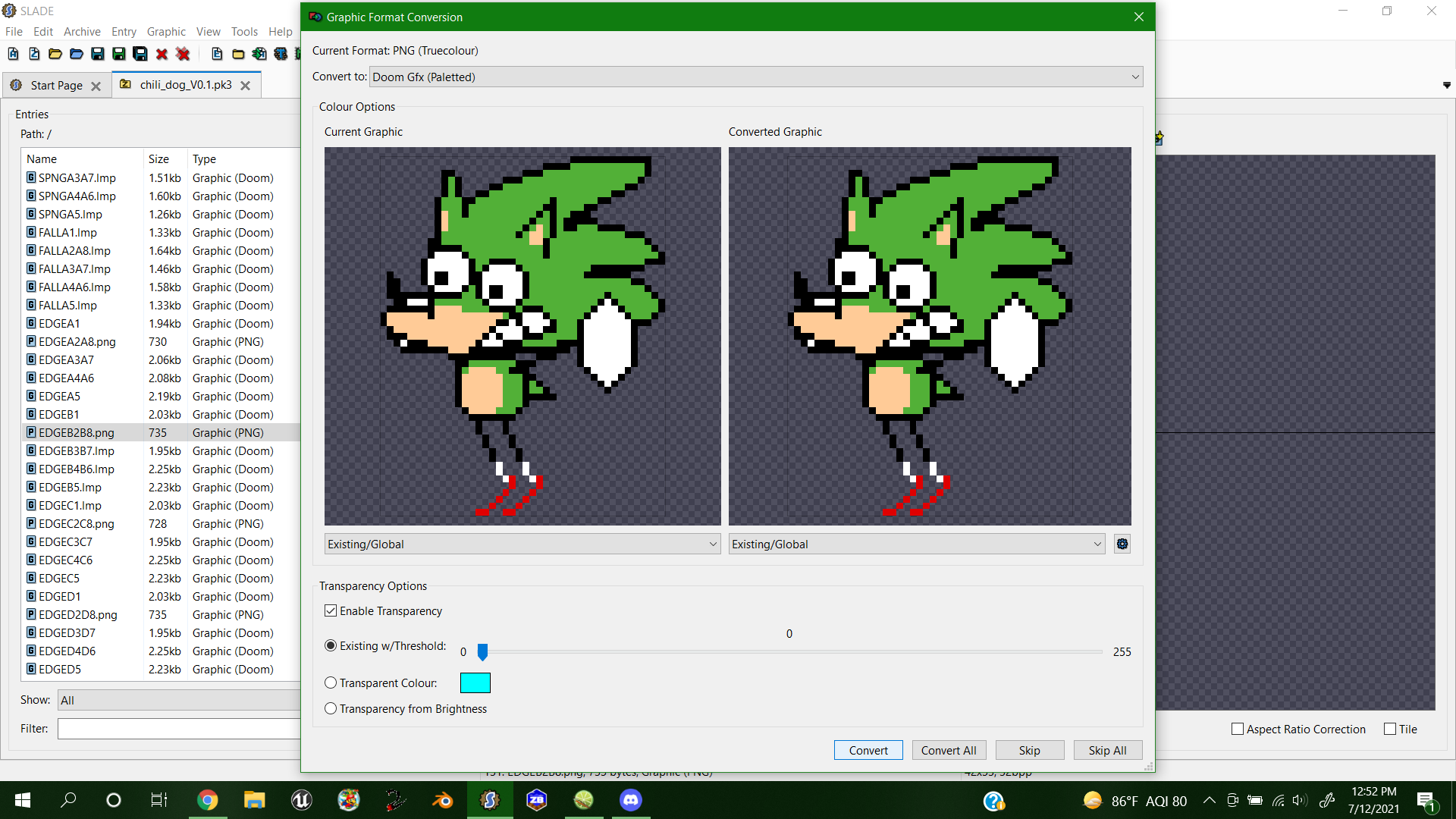Image resolution: width=1456 pixels, height=819 pixels.
Task: Click the Filter text input field
Action: coord(179,729)
